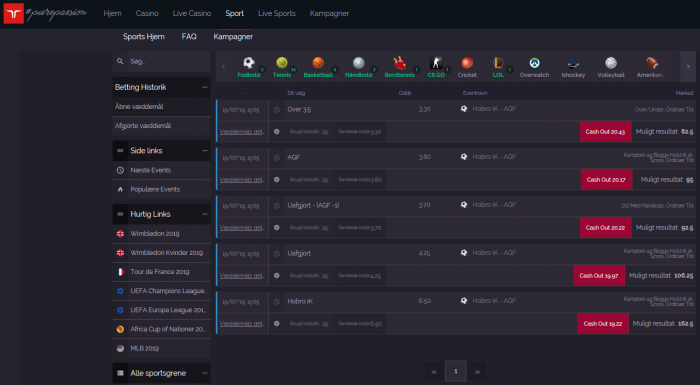Viewport: 700px width, 385px height.
Task: Open Væddemåls details for Uafgjort bet
Action: point(242,276)
